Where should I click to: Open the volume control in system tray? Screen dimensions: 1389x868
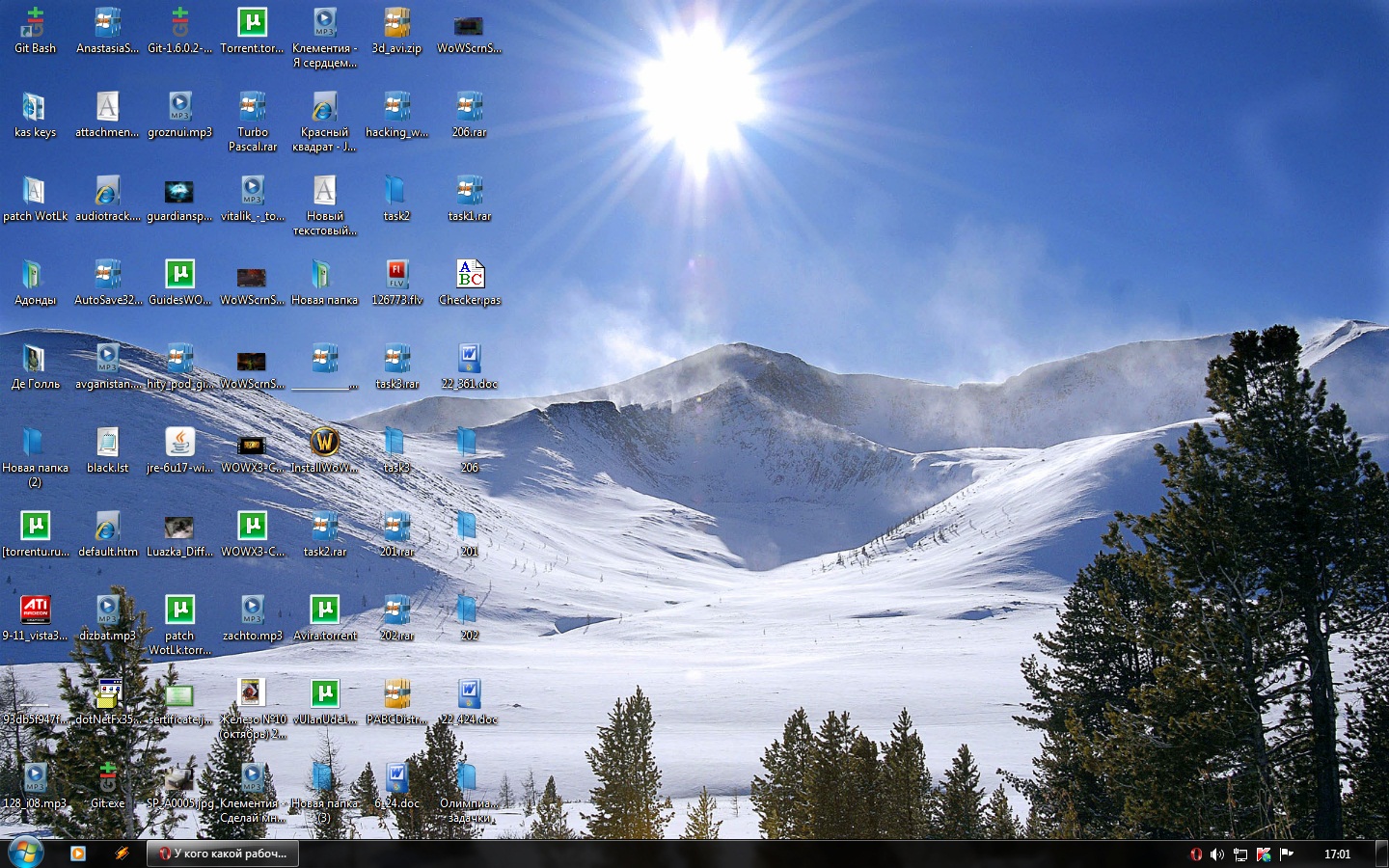point(1217,854)
